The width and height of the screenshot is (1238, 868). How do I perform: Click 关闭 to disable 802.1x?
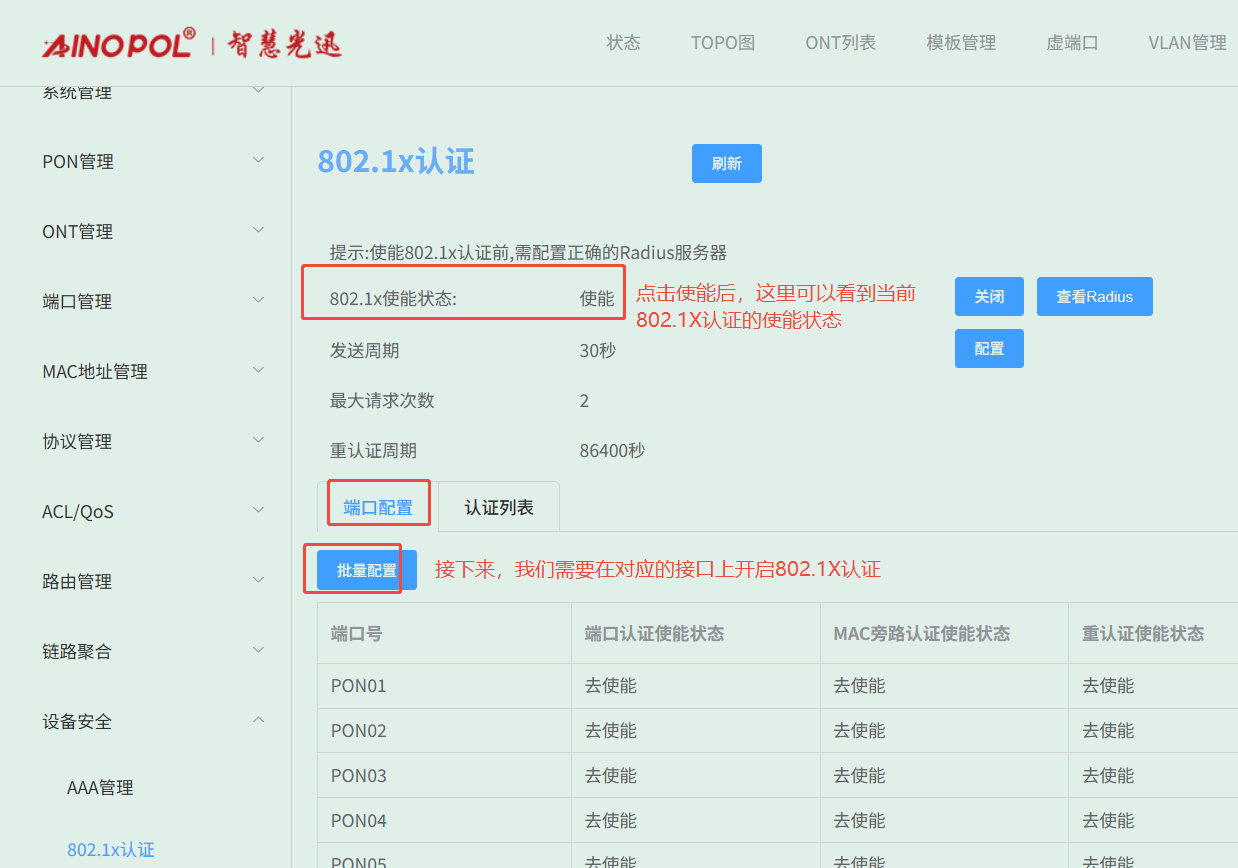click(x=989, y=297)
